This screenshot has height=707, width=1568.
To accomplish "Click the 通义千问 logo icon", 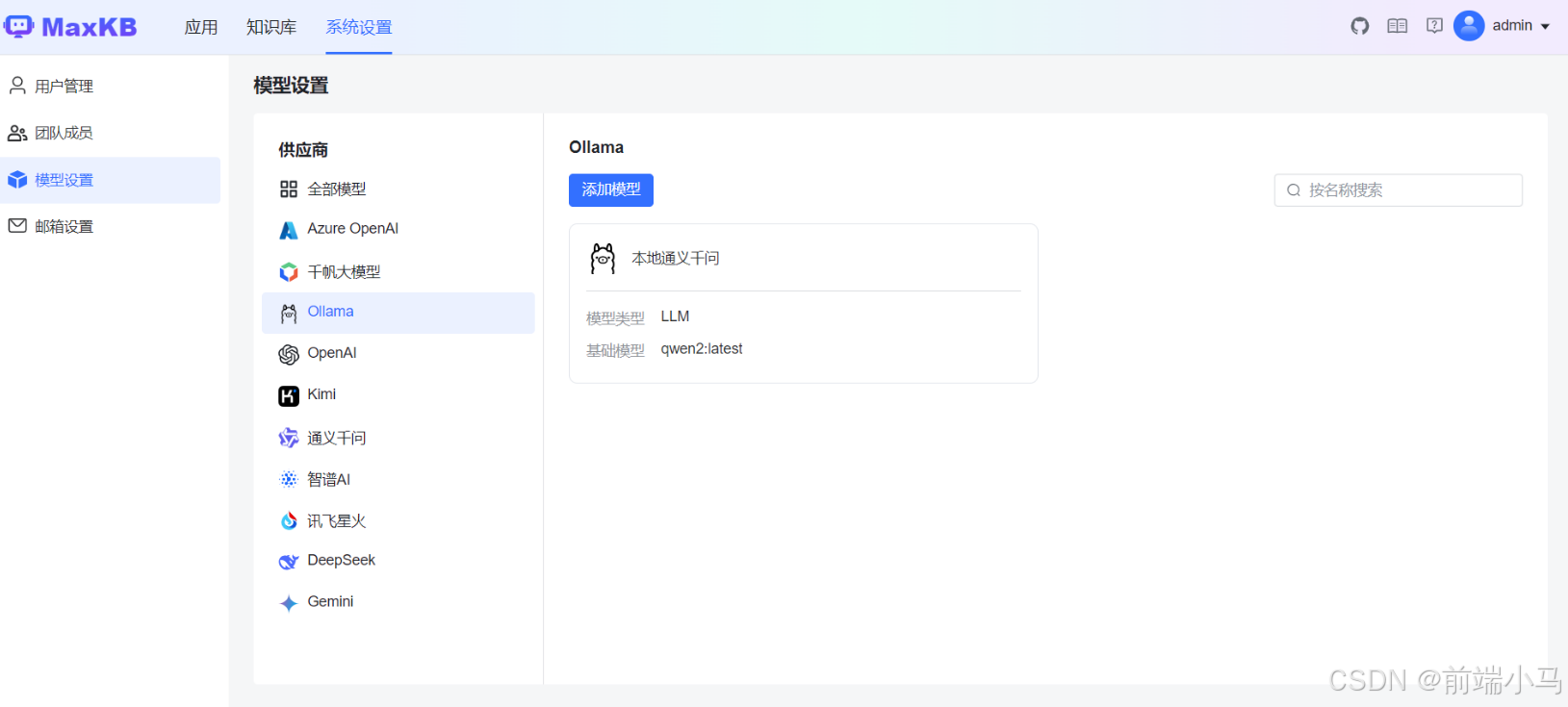I will [289, 439].
